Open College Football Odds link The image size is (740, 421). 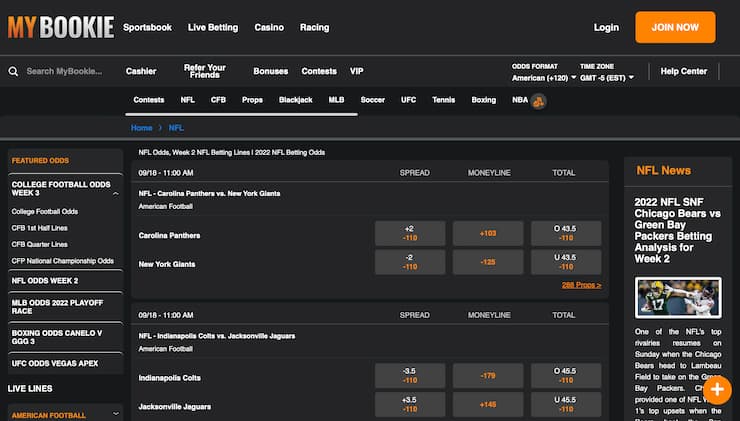point(45,211)
